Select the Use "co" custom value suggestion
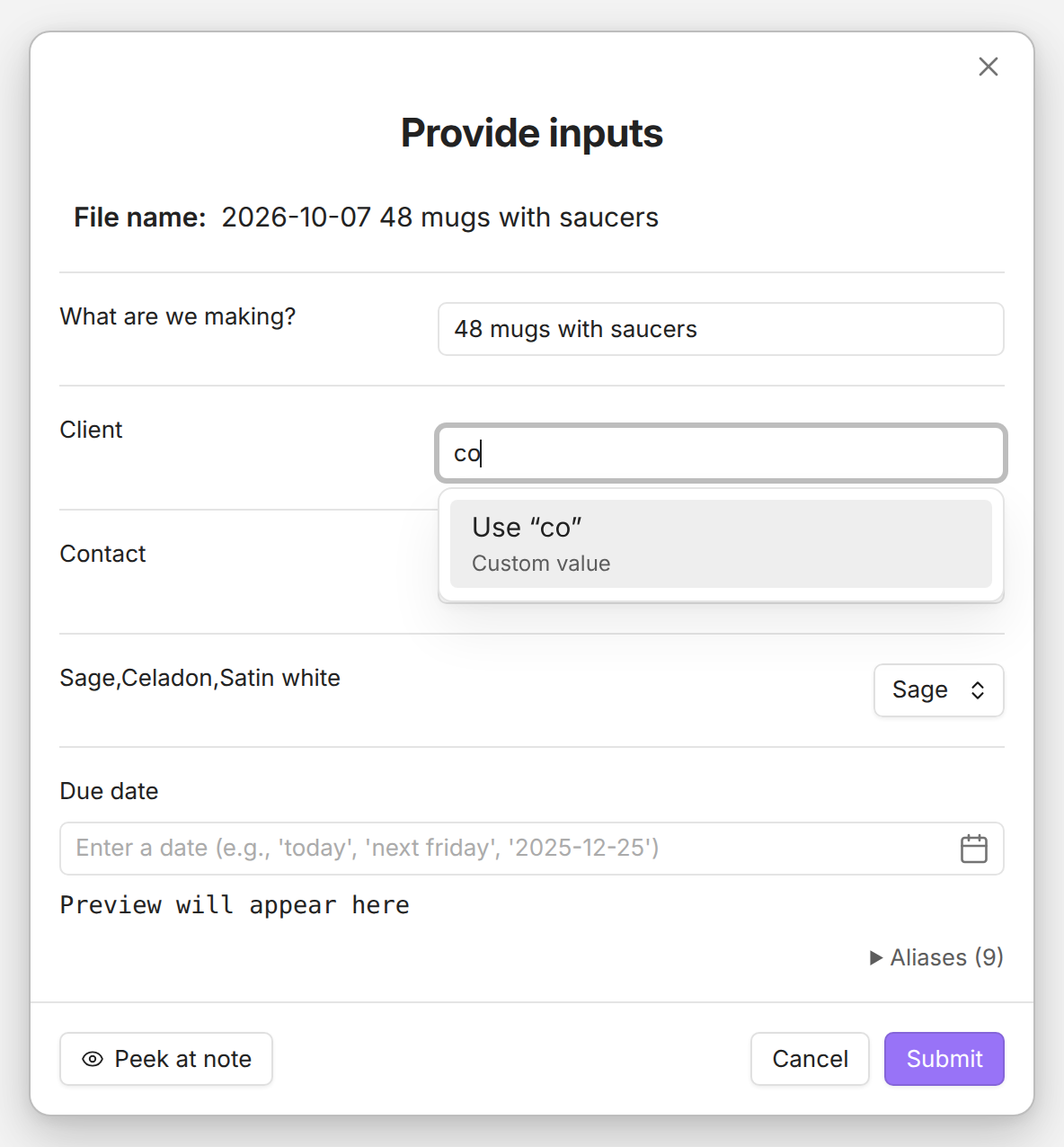Viewport: 1064px width, 1147px height. pyautogui.click(x=721, y=544)
